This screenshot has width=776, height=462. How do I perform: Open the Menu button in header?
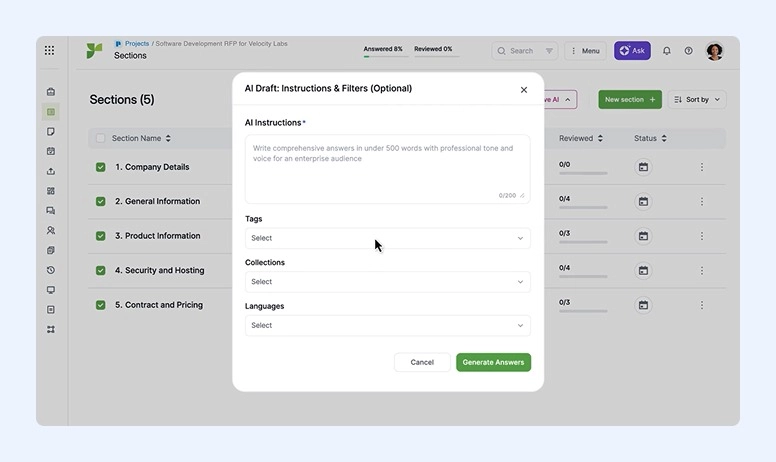pos(585,50)
